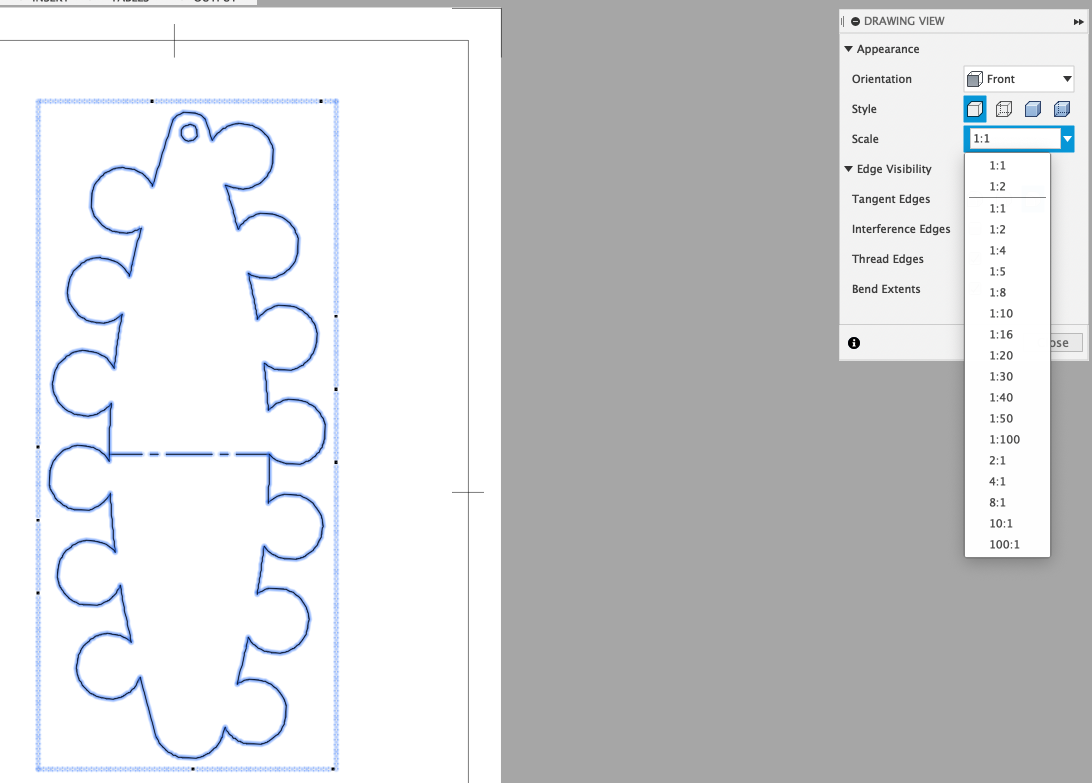1092x783 pixels.
Task: Select the Shaded with Hidden Edges style icon
Action: click(1061, 109)
